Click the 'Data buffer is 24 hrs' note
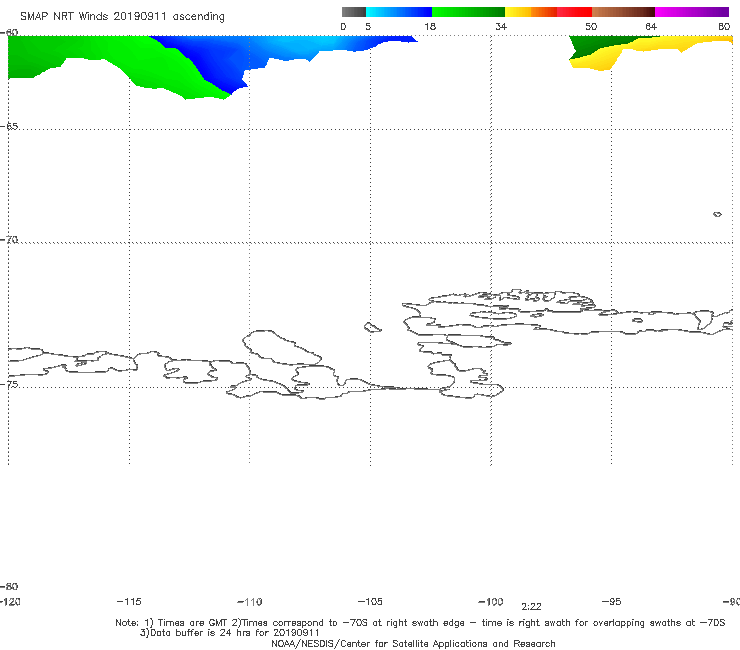 (230, 633)
